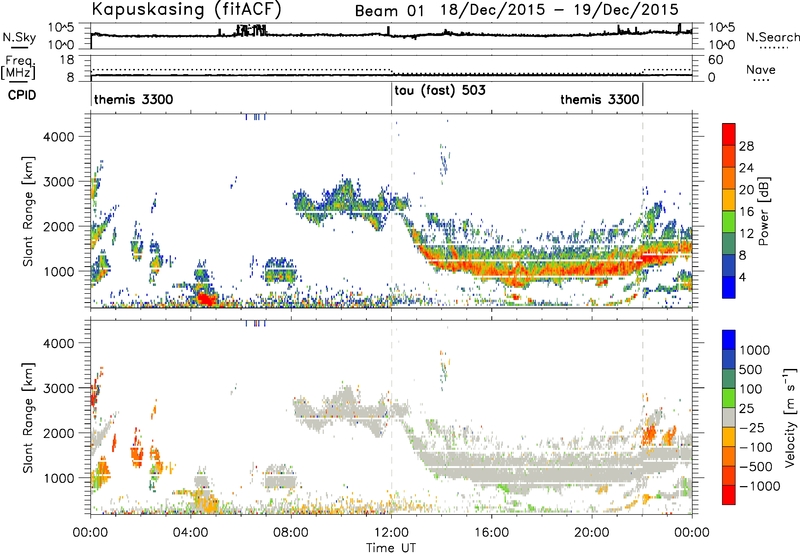Screen dimensions: 800x554
Task: Click the power scatter band near 10:00 at 2500 km
Action: [x=341, y=203]
